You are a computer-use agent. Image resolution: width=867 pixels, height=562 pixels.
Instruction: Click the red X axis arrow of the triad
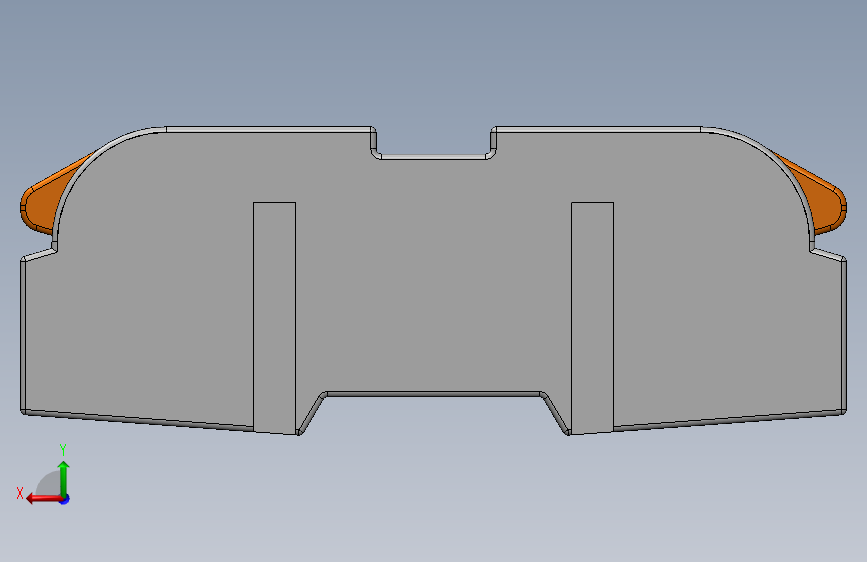pos(43,499)
